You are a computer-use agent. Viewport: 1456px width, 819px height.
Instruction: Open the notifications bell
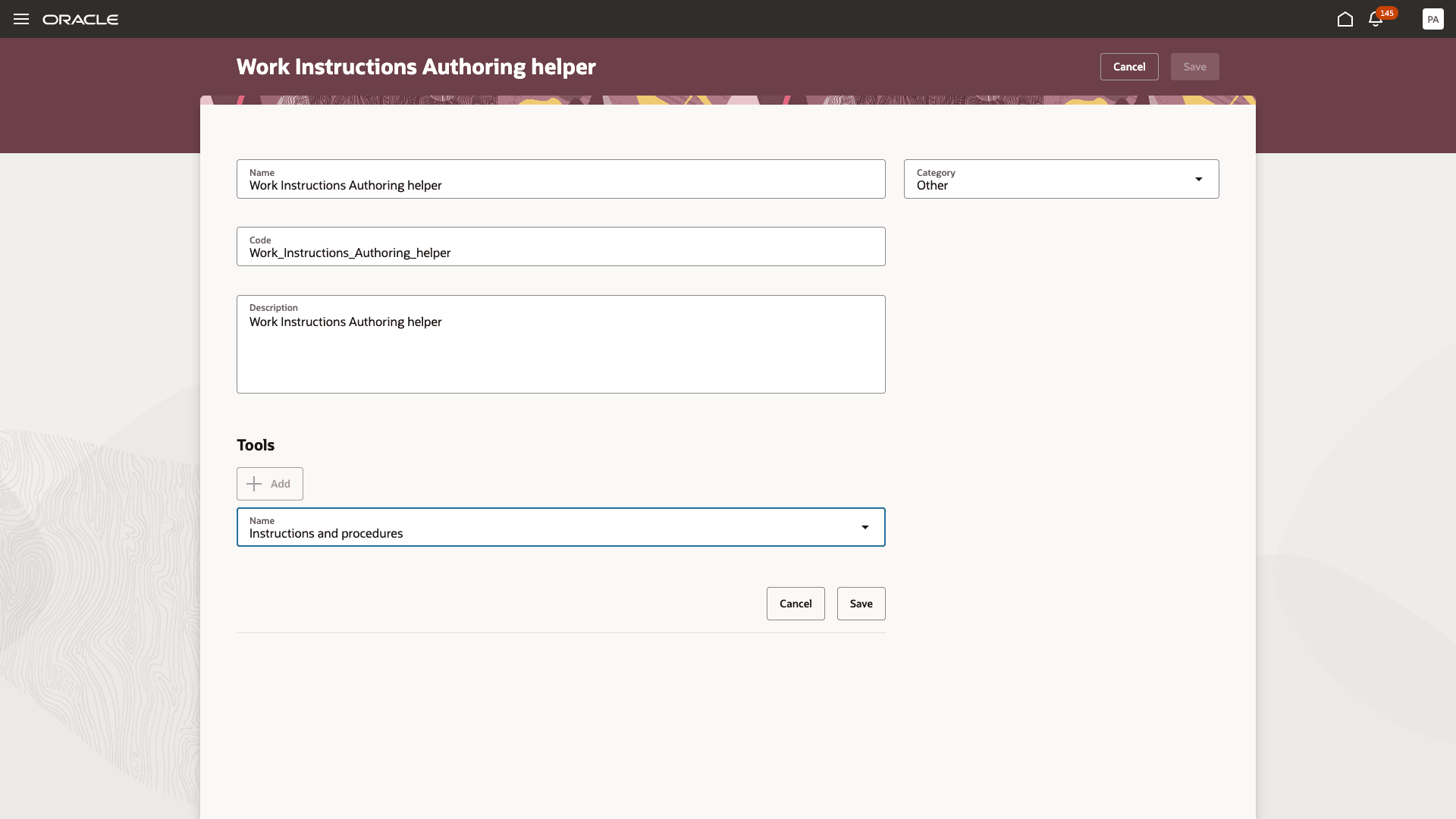pyautogui.click(x=1375, y=20)
